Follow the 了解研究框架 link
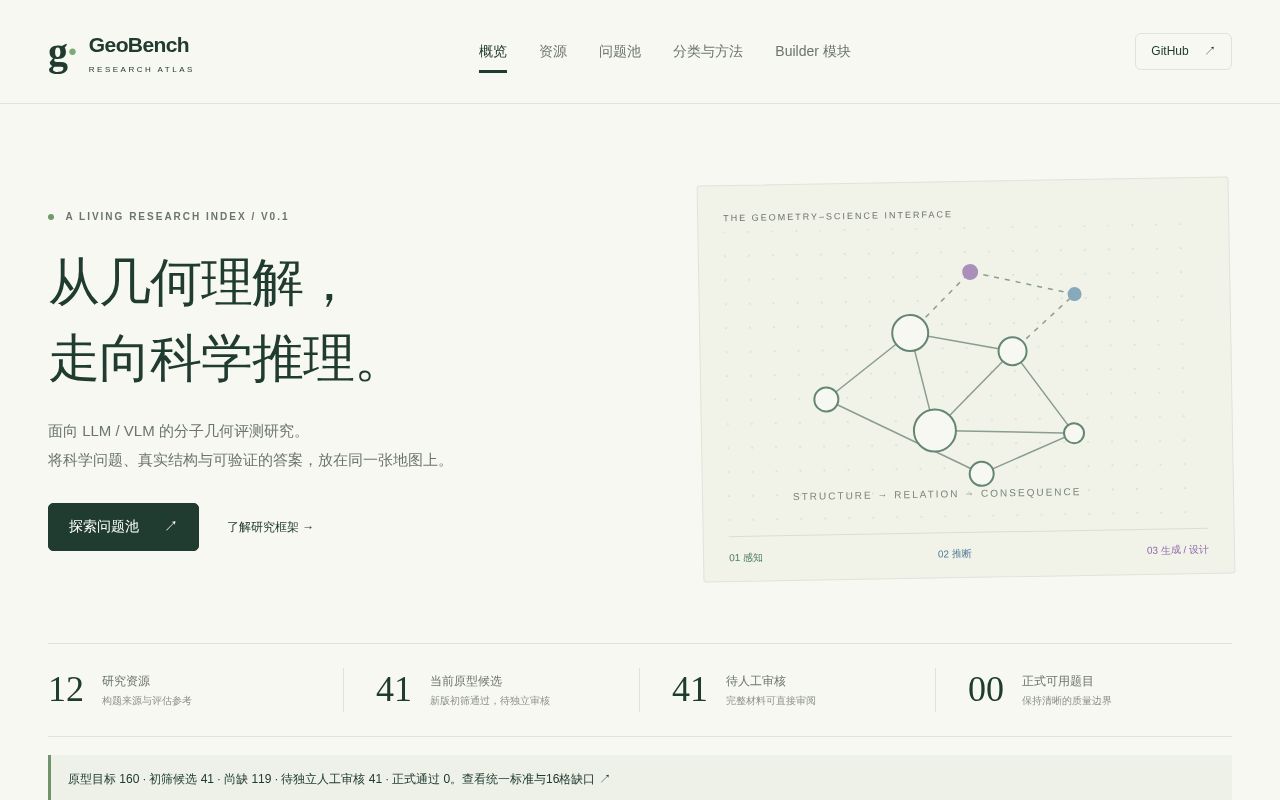The image size is (1280, 800). click(x=270, y=527)
